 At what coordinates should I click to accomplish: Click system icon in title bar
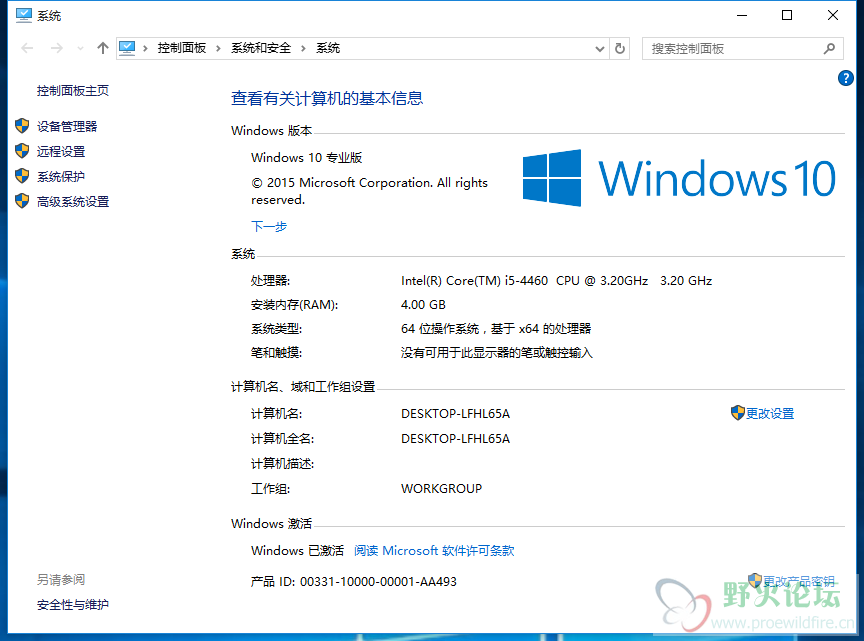point(24,15)
